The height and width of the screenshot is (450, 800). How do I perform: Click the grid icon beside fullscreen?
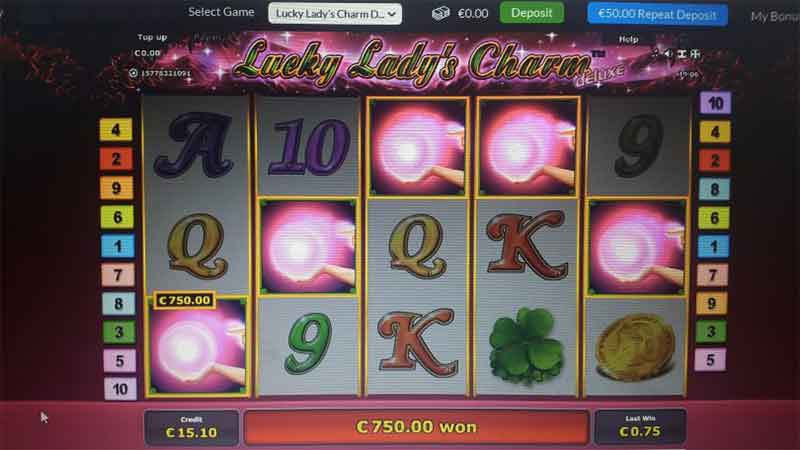click(x=695, y=54)
